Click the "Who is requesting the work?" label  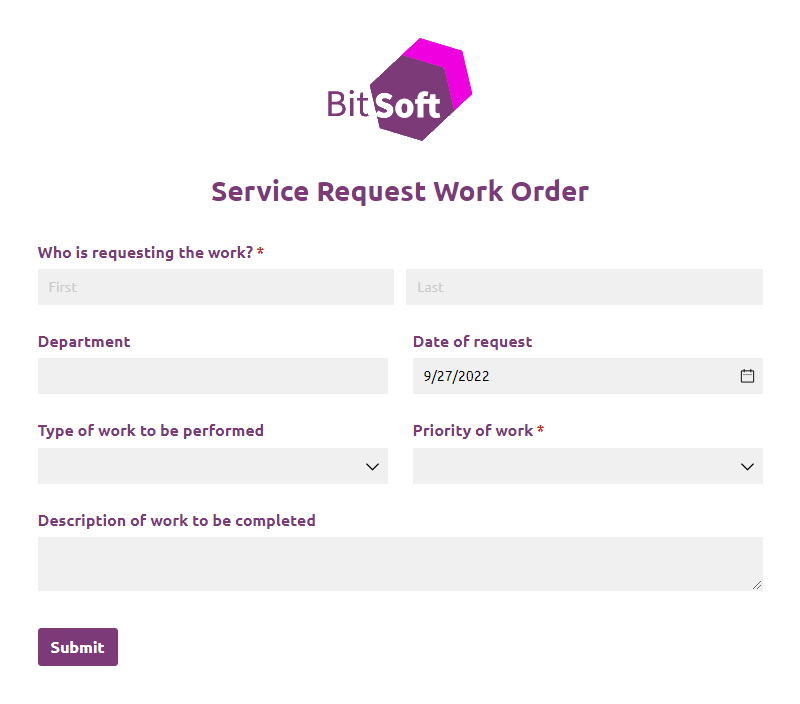click(145, 253)
